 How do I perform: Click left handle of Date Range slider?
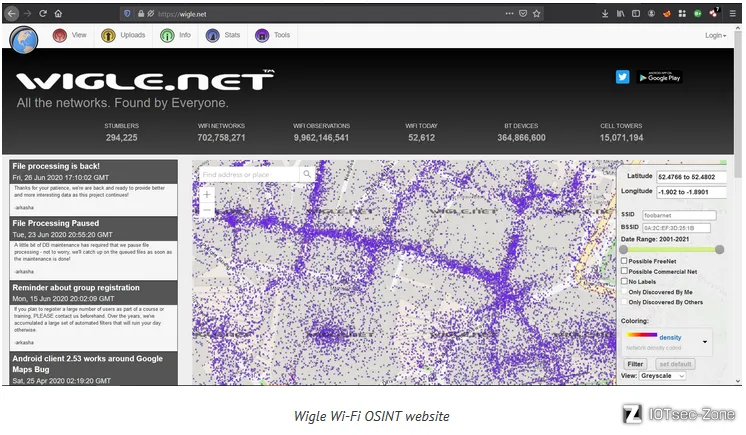tap(623, 249)
